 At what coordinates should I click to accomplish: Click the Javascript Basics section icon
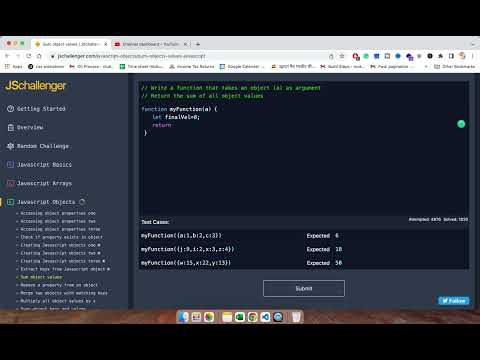(10, 165)
